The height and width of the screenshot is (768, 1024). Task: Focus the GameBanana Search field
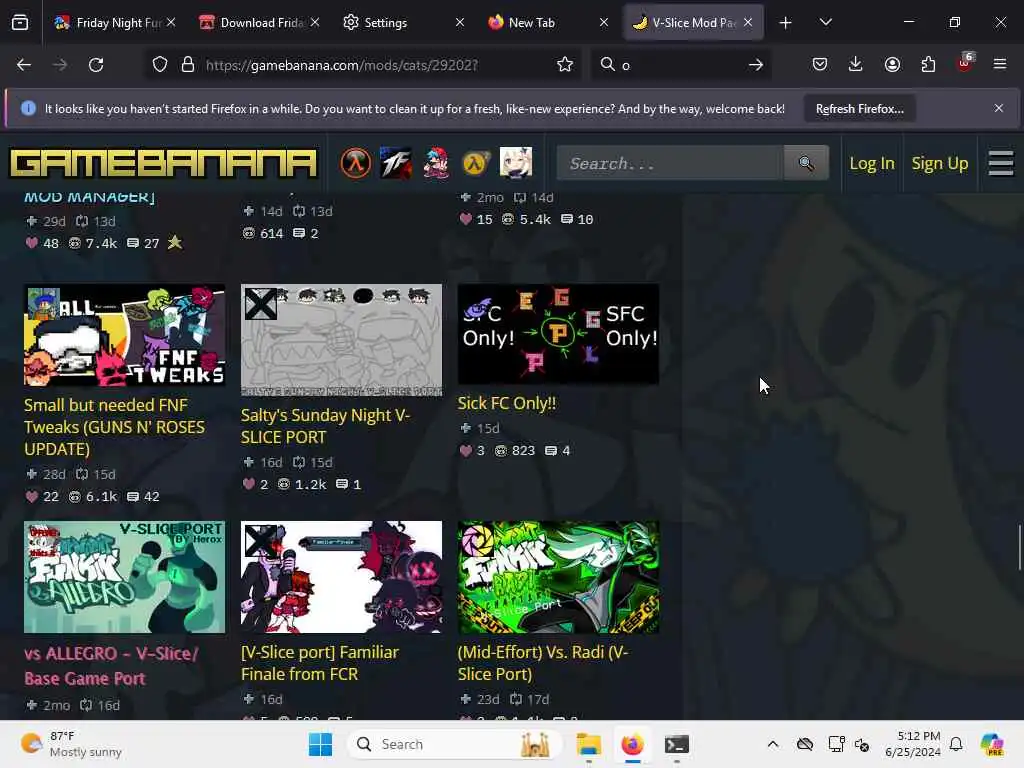(x=670, y=163)
